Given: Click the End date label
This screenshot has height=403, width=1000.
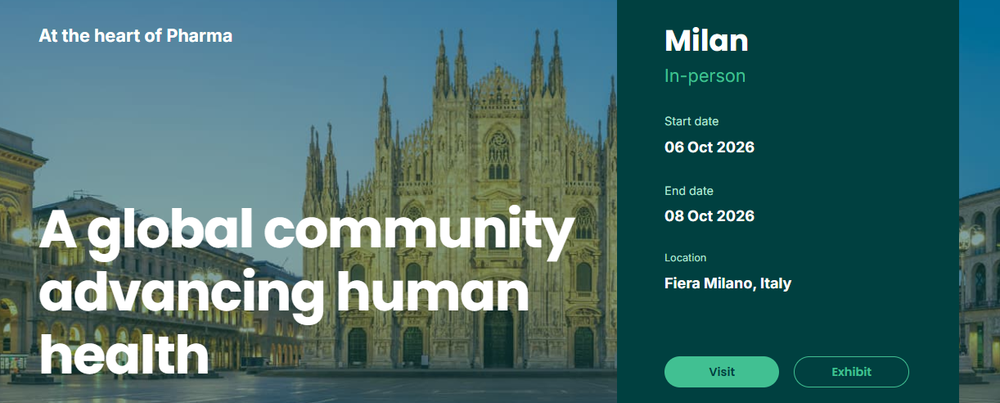Looking at the screenshot, I should point(689,190).
